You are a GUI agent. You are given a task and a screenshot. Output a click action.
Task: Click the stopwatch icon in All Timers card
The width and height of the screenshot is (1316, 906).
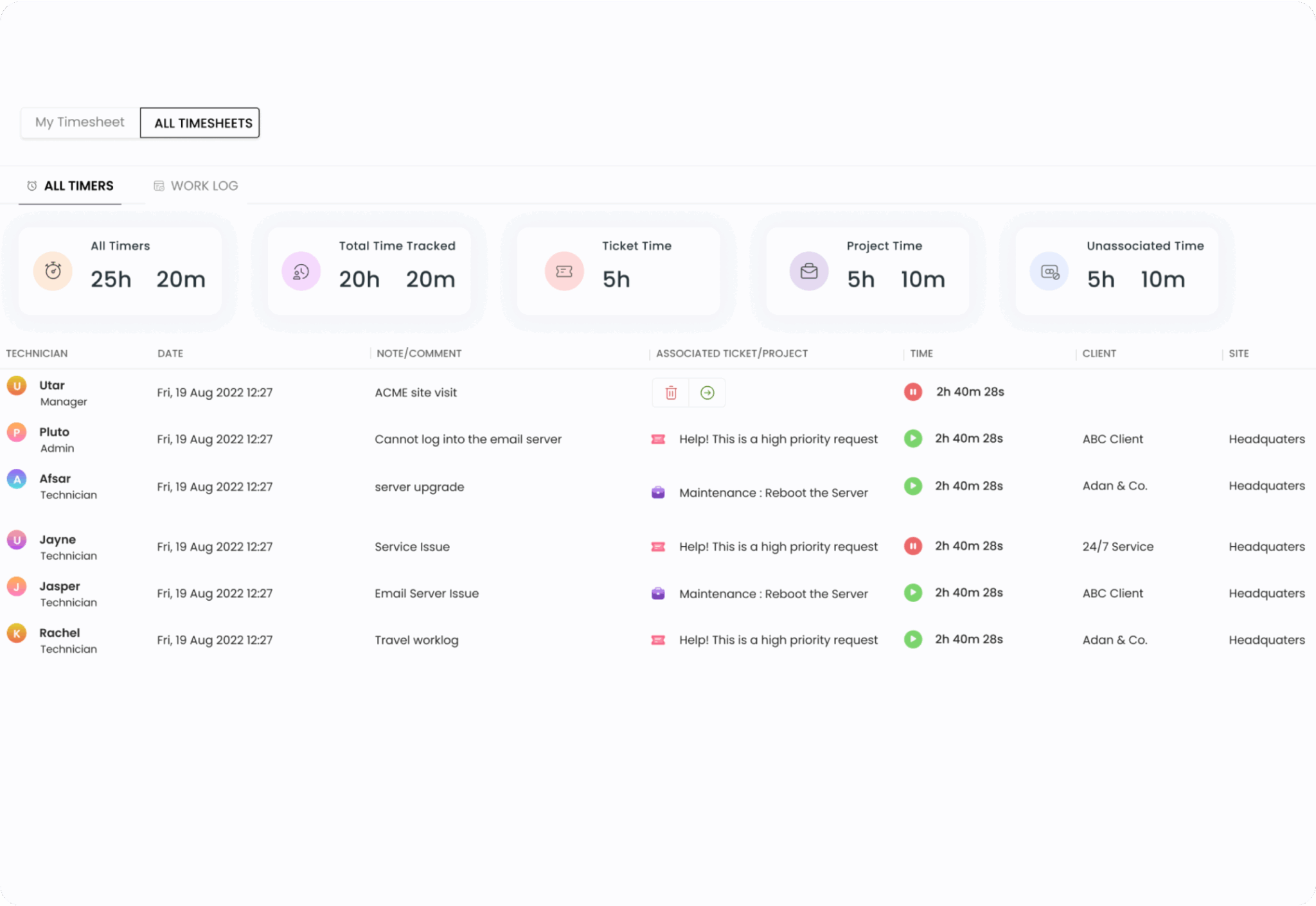point(53,271)
